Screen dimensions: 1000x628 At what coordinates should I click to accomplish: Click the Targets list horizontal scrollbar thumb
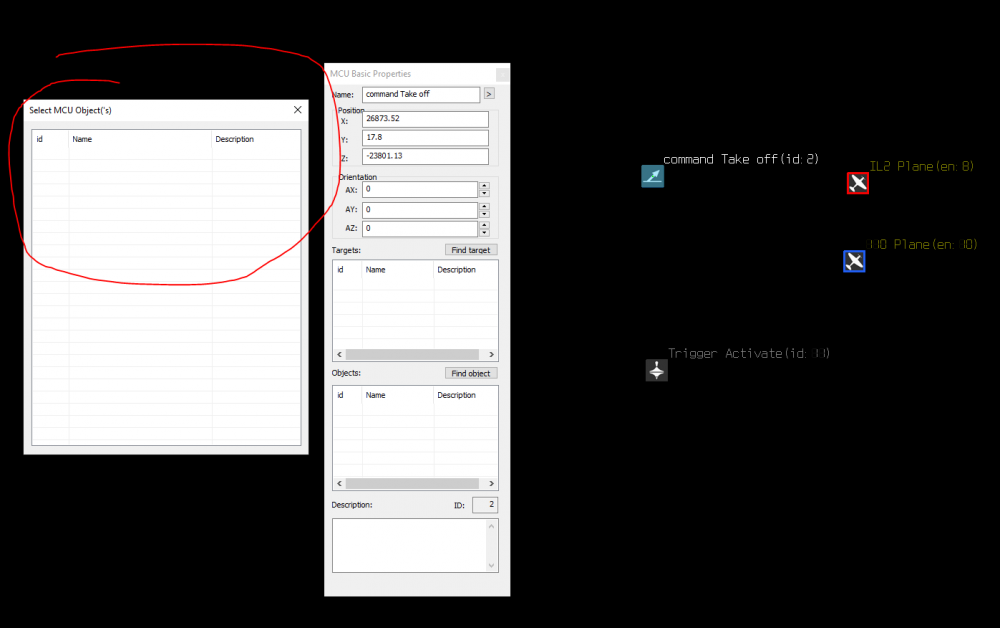pos(412,354)
